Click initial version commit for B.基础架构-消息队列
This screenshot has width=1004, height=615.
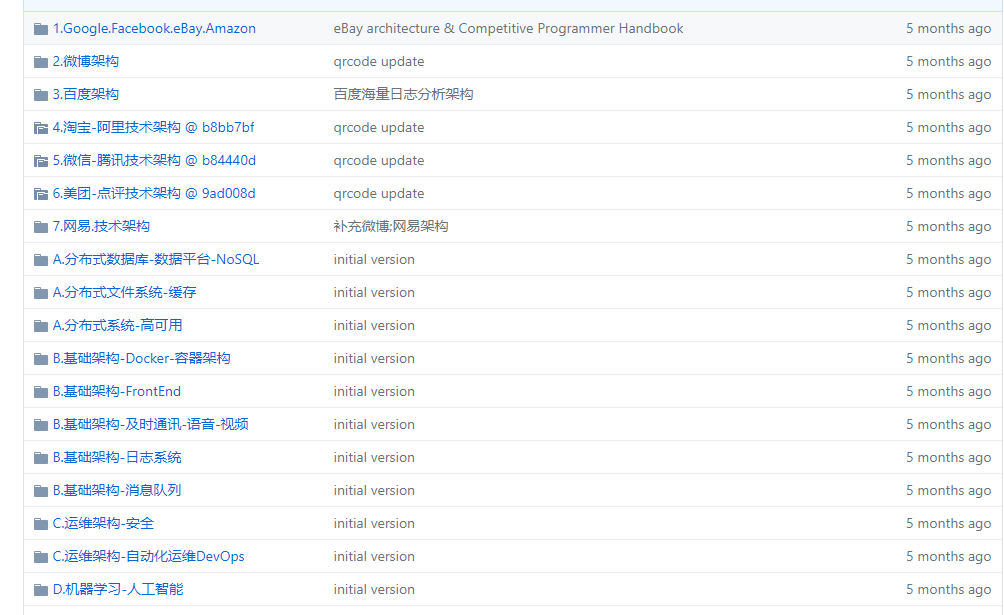(x=374, y=490)
